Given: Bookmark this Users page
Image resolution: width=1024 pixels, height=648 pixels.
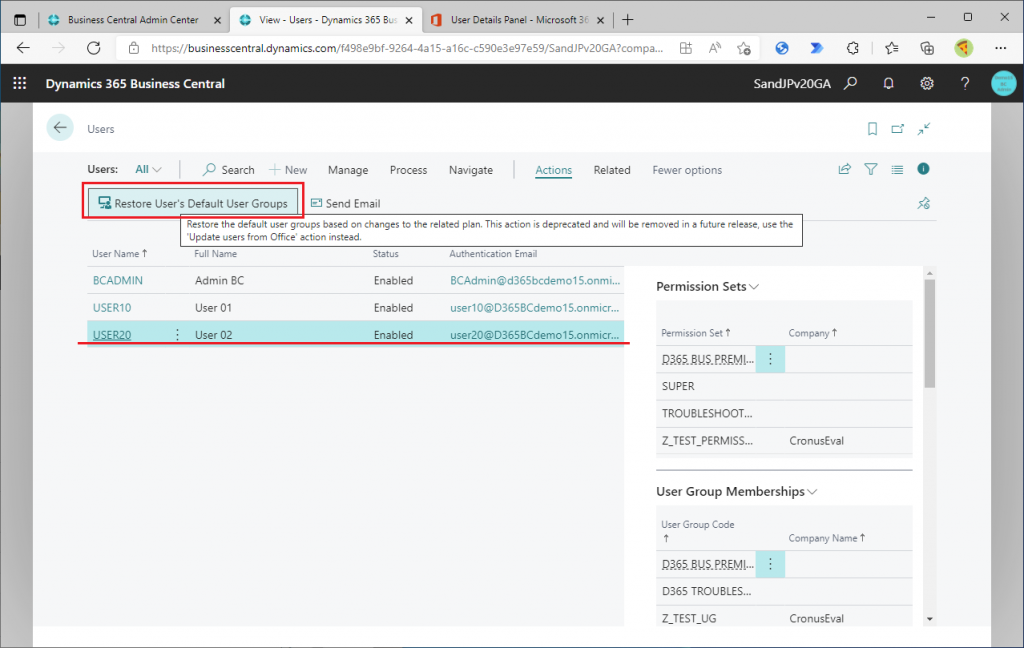Looking at the screenshot, I should [872, 129].
